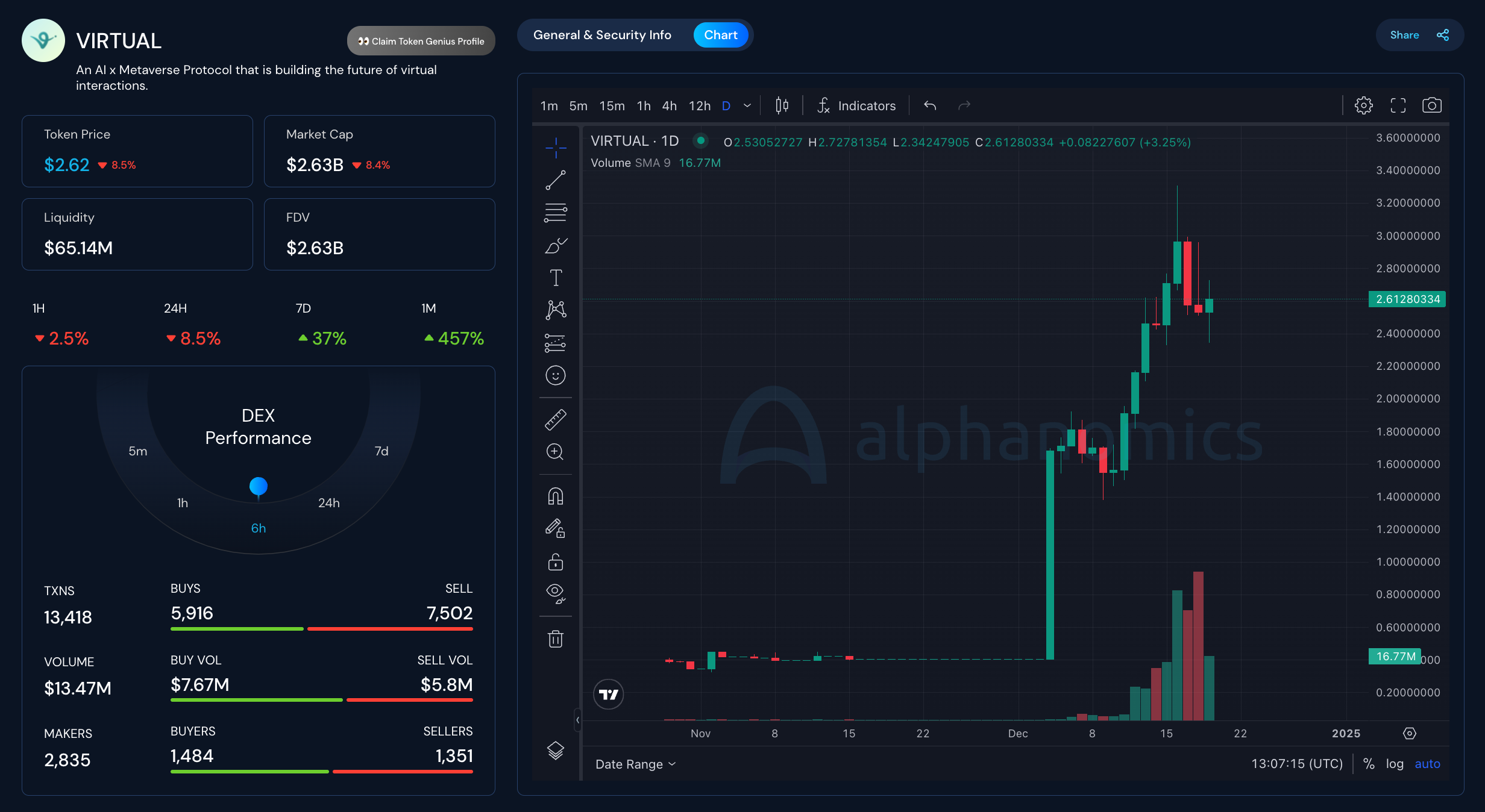Take a chart snapshot with camera icon
The image size is (1485, 812).
pos(1431,105)
